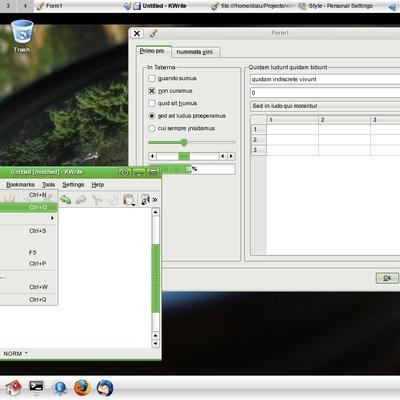
Task: Launch Firefox from the bottom dock
Action: pos(82,388)
